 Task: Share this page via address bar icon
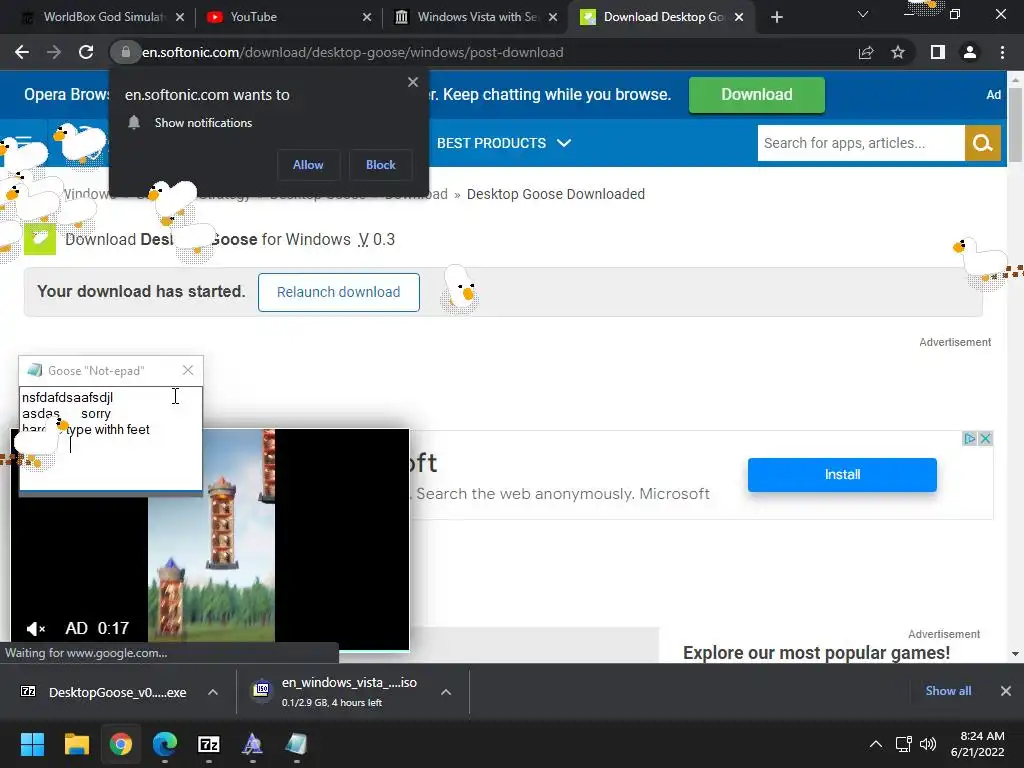[x=866, y=52]
